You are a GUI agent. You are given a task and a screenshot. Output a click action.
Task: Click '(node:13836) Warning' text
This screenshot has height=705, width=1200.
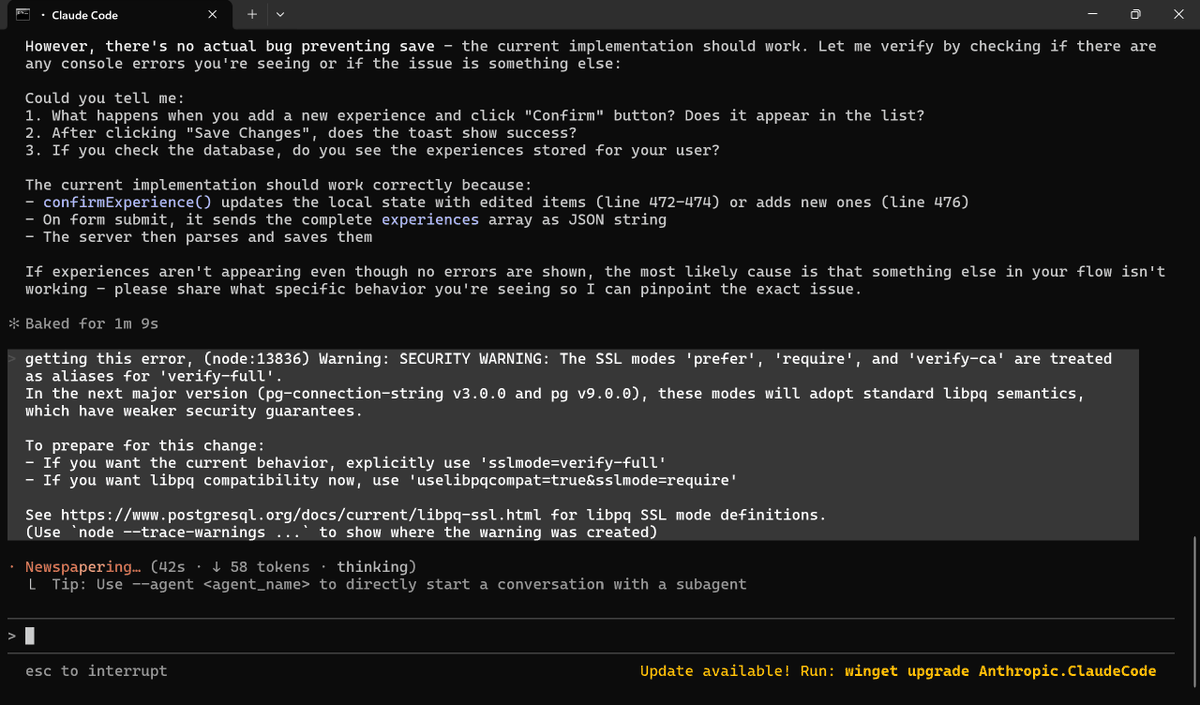point(293,359)
